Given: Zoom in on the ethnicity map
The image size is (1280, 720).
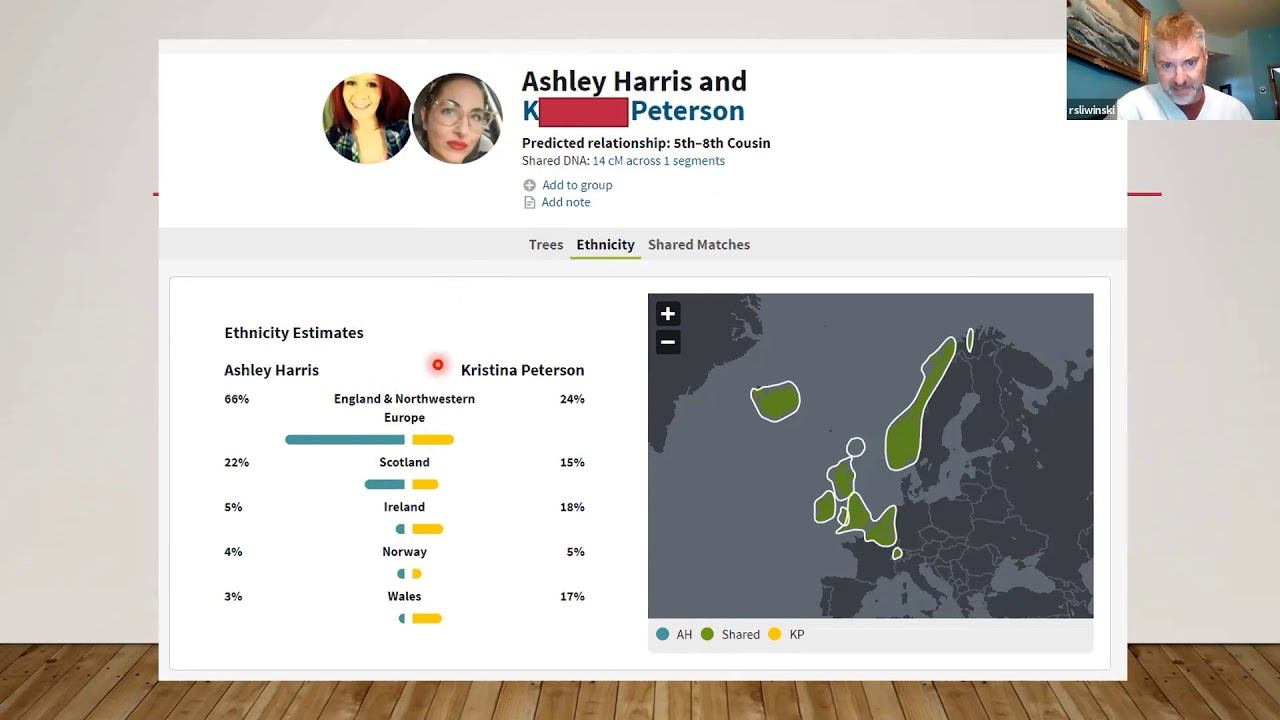Looking at the screenshot, I should pos(668,314).
